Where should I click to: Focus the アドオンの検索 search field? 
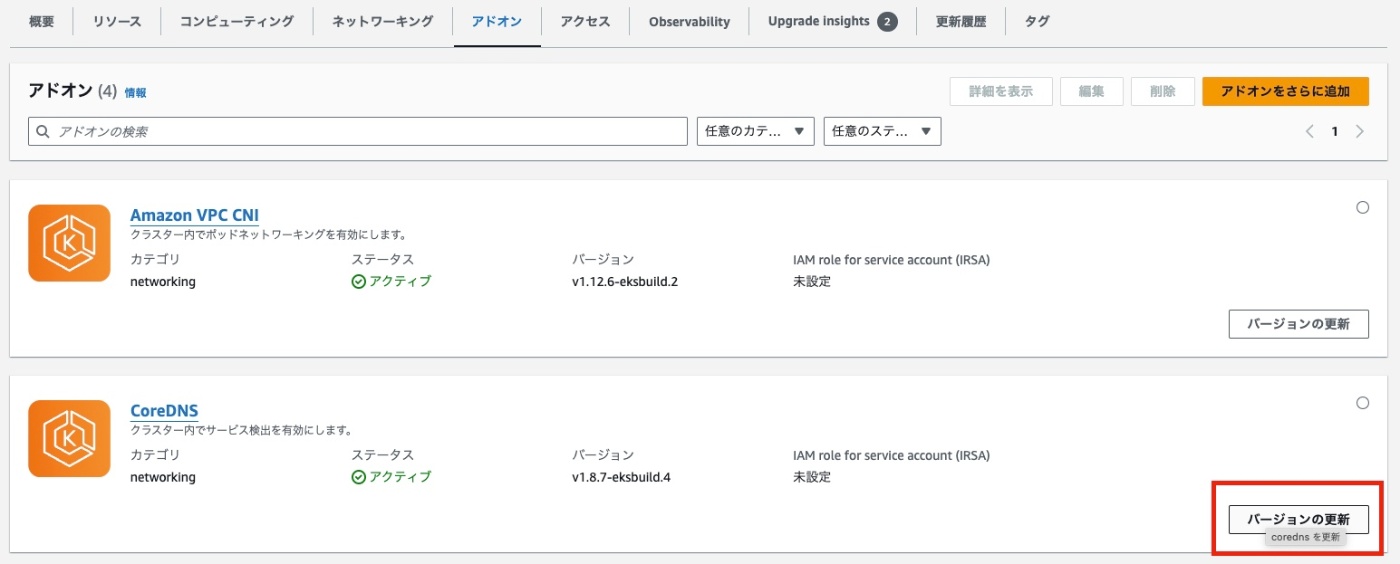[358, 131]
